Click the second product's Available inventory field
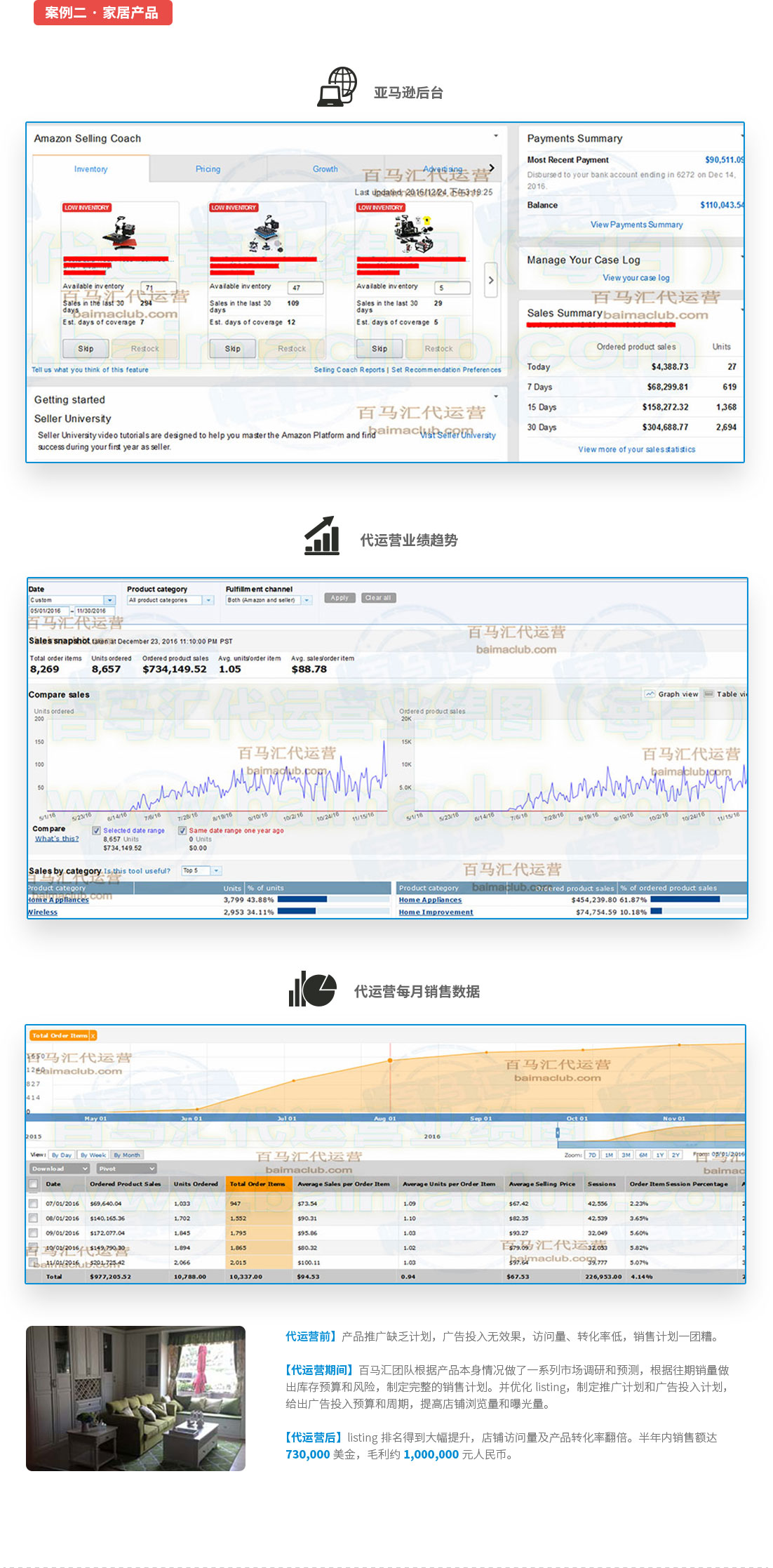This screenshot has height=1568, width=773. click(x=306, y=288)
